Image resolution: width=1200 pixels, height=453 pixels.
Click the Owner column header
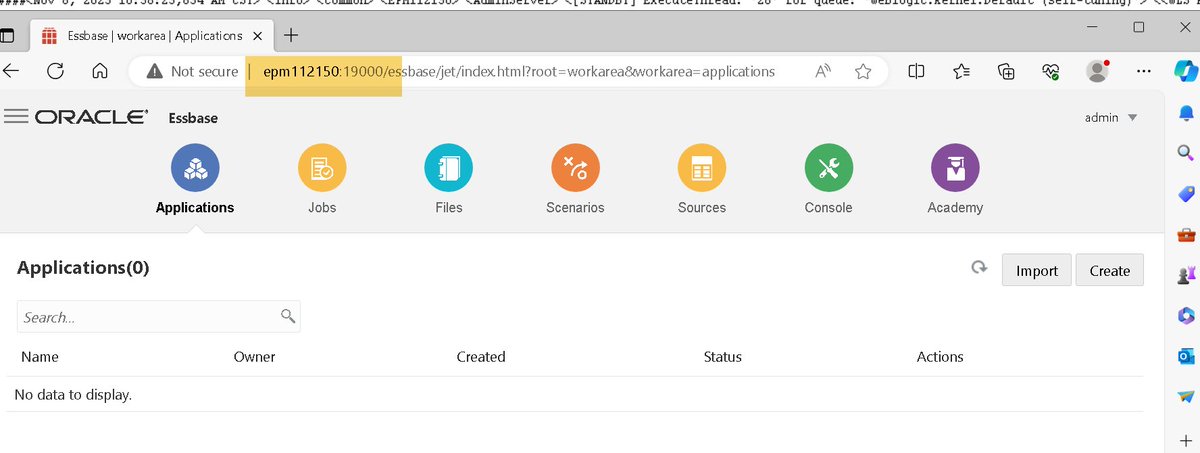point(254,356)
